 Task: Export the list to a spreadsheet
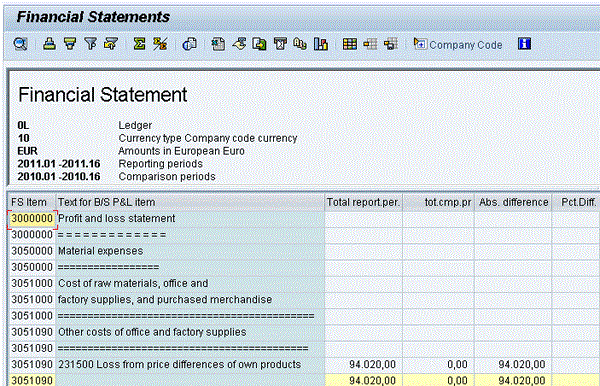click(218, 44)
